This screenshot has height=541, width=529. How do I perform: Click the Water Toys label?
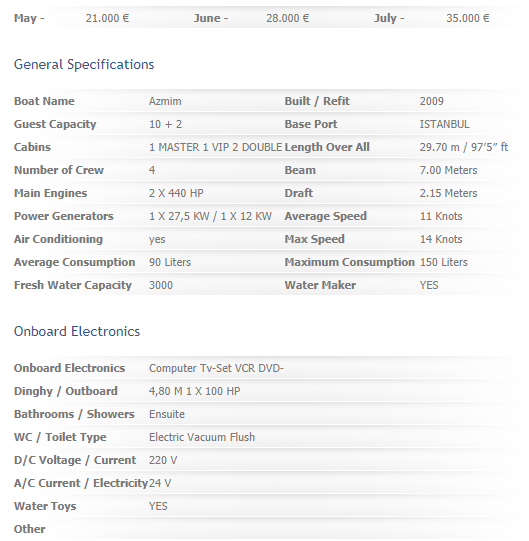point(45,506)
